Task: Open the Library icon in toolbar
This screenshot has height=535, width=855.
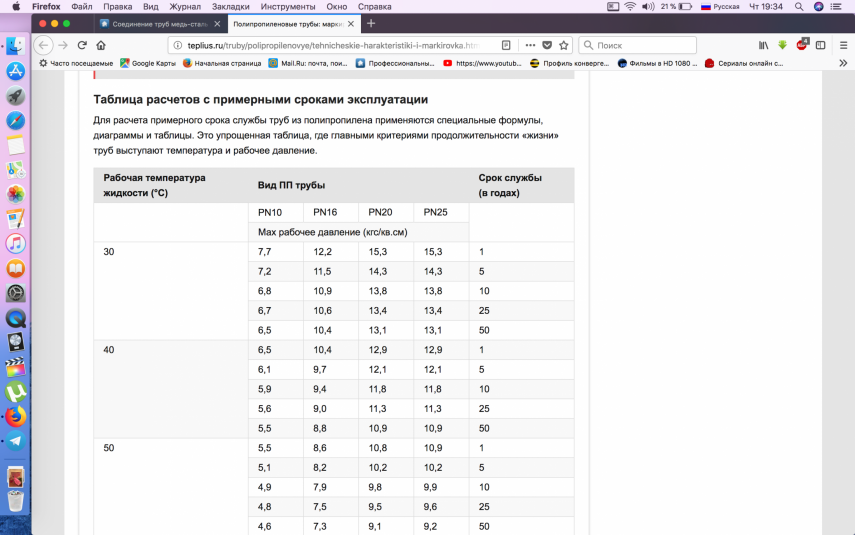Action: tap(763, 45)
